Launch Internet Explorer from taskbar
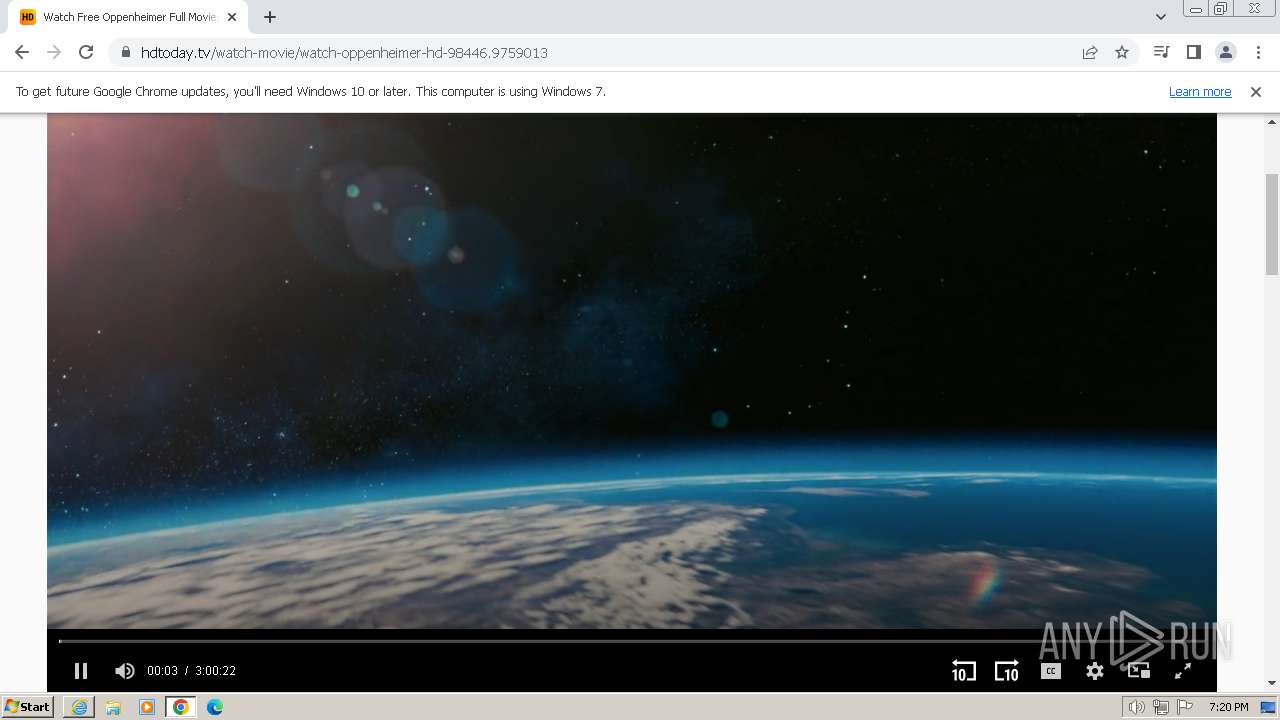Image resolution: width=1280 pixels, height=720 pixels. pyautogui.click(x=79, y=707)
